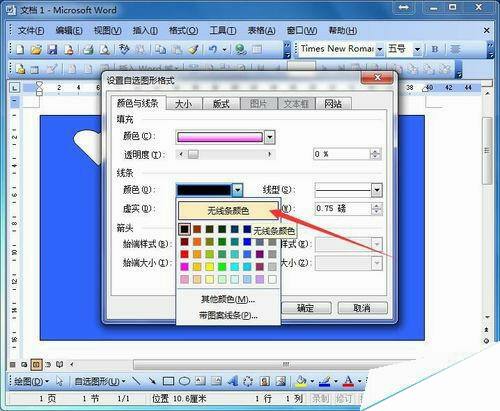
Task: Click the 颜色与线条 tab
Action: click(138, 103)
